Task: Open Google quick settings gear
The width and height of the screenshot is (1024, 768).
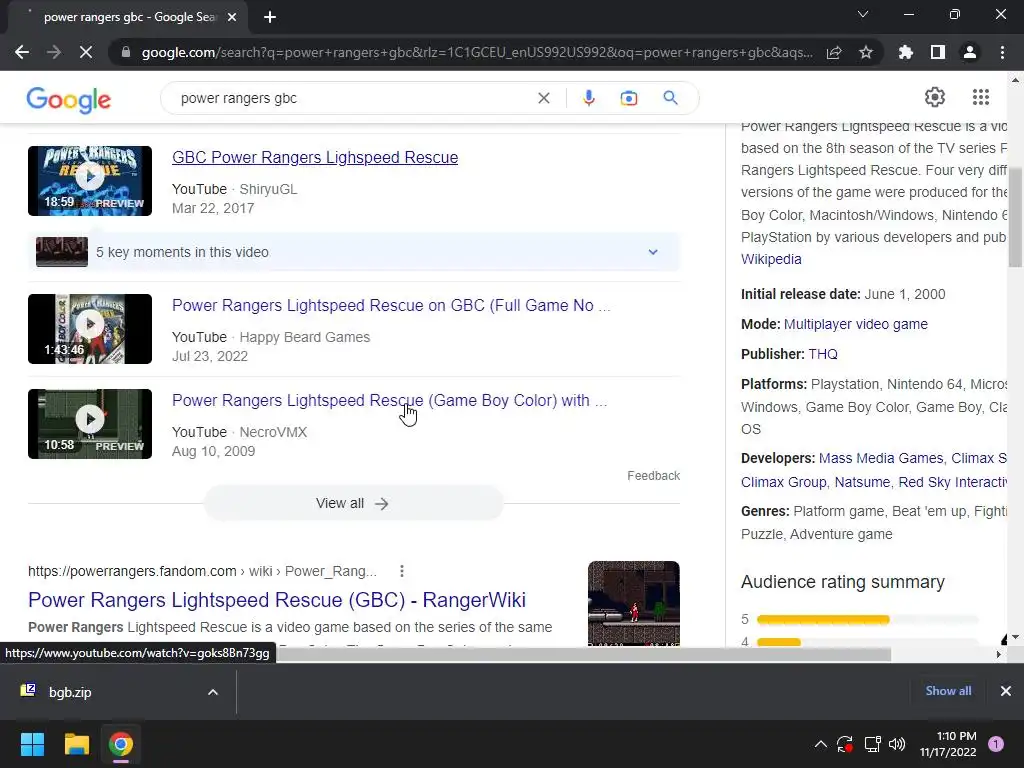Action: [x=935, y=97]
